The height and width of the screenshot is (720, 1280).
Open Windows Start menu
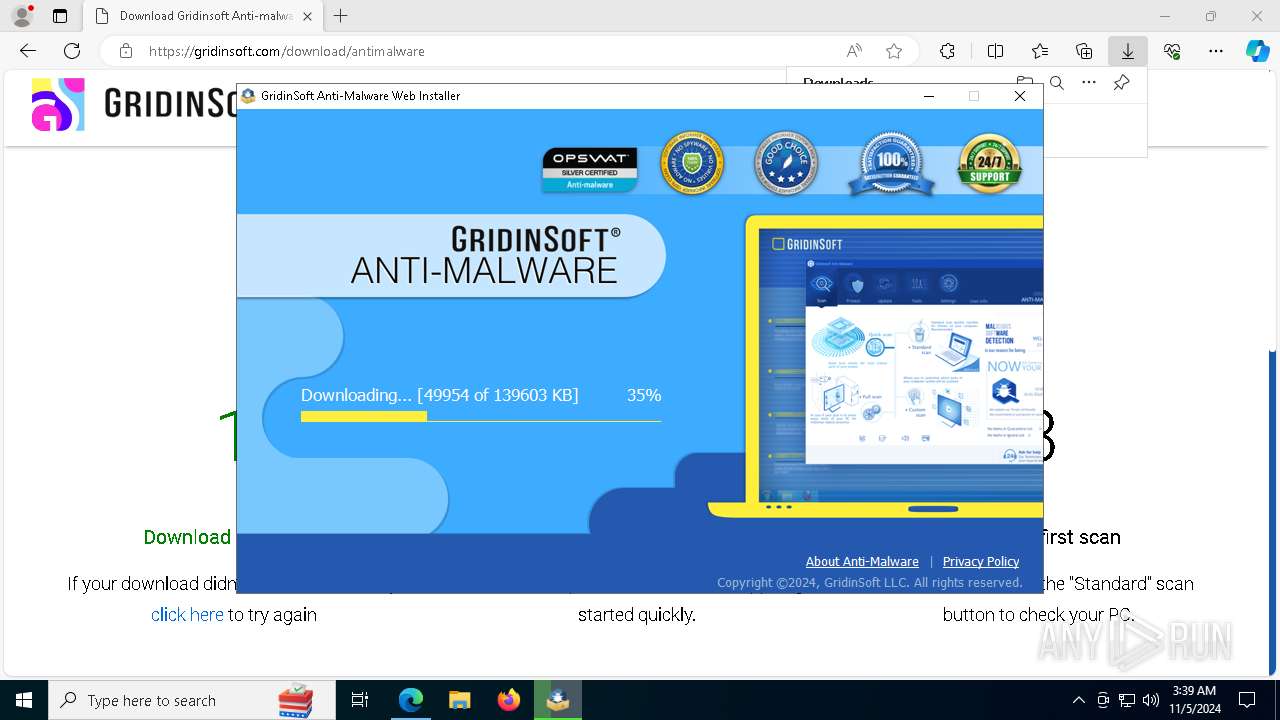[24, 700]
